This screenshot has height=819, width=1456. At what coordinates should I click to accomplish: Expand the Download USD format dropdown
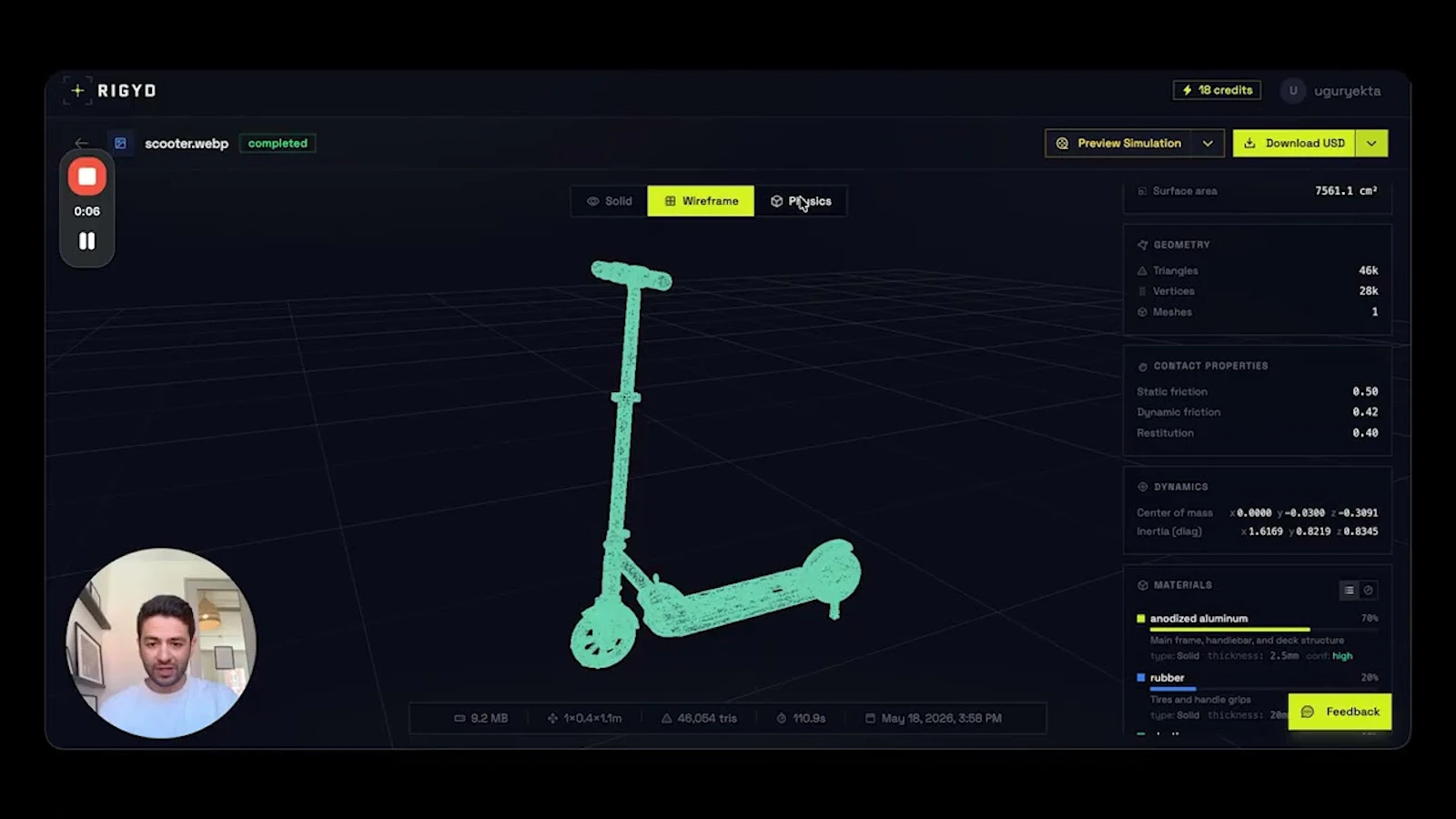click(1371, 143)
